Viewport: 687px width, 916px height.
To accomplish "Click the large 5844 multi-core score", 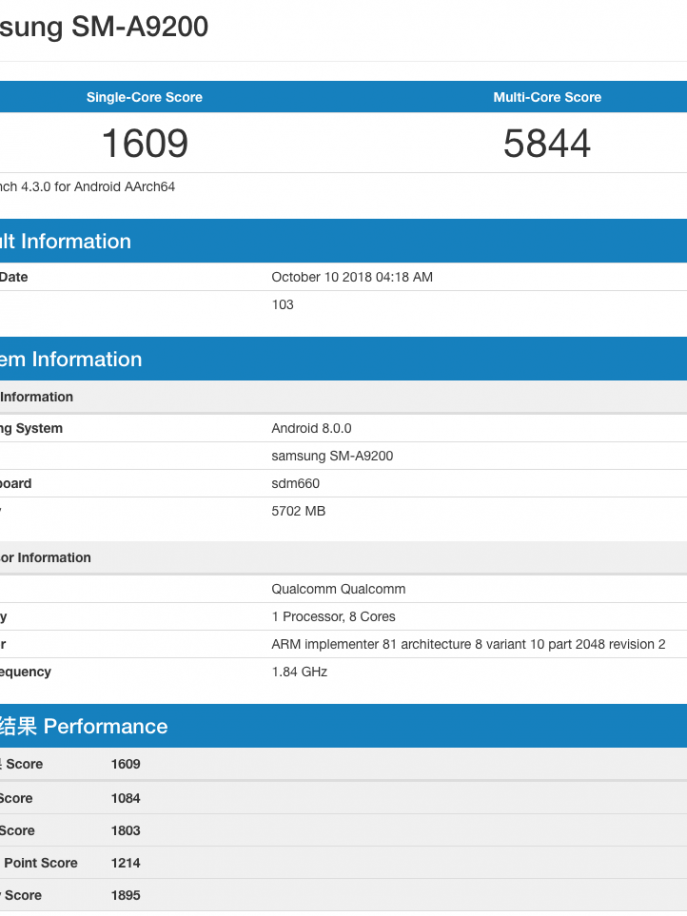I will 547,144.
